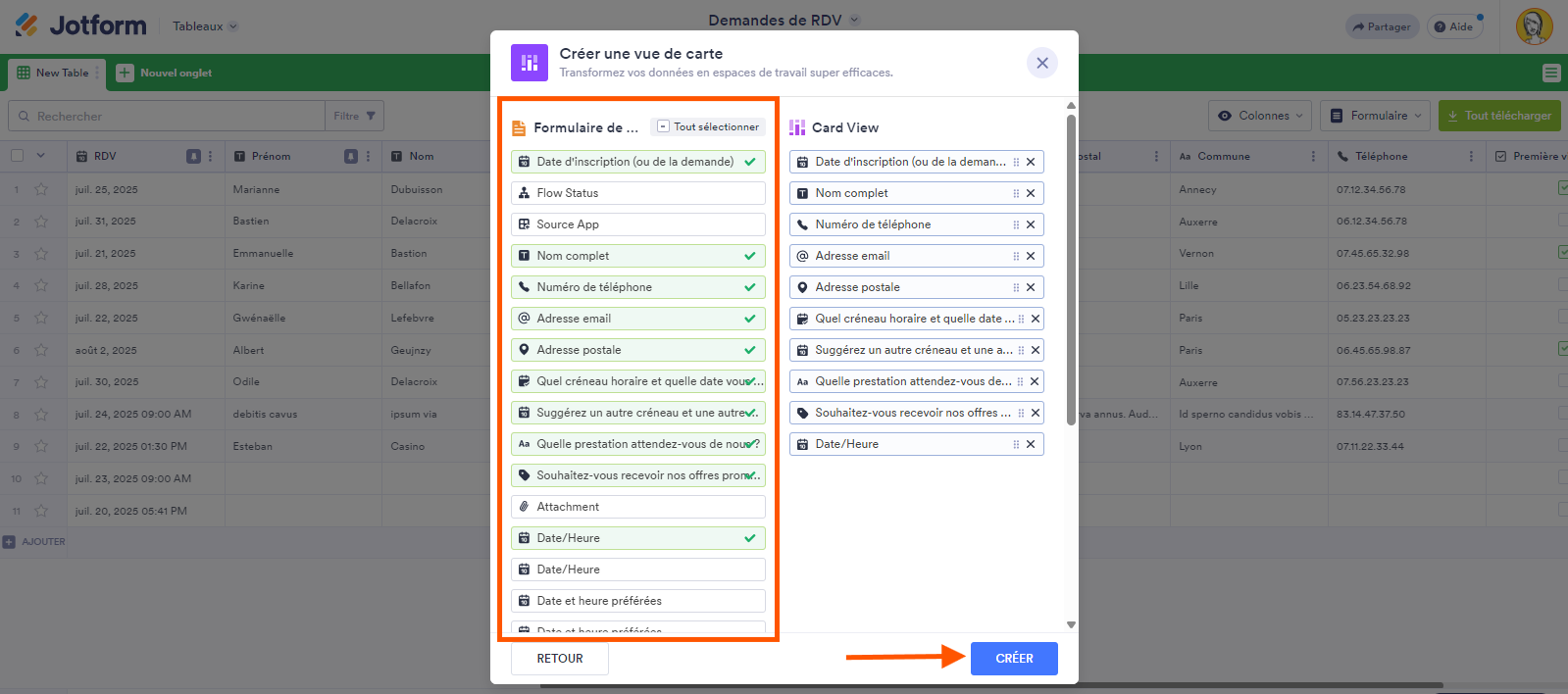Click the dialog's vertical scrollbar
This screenshot has height=694, width=1568.
[x=1071, y=270]
